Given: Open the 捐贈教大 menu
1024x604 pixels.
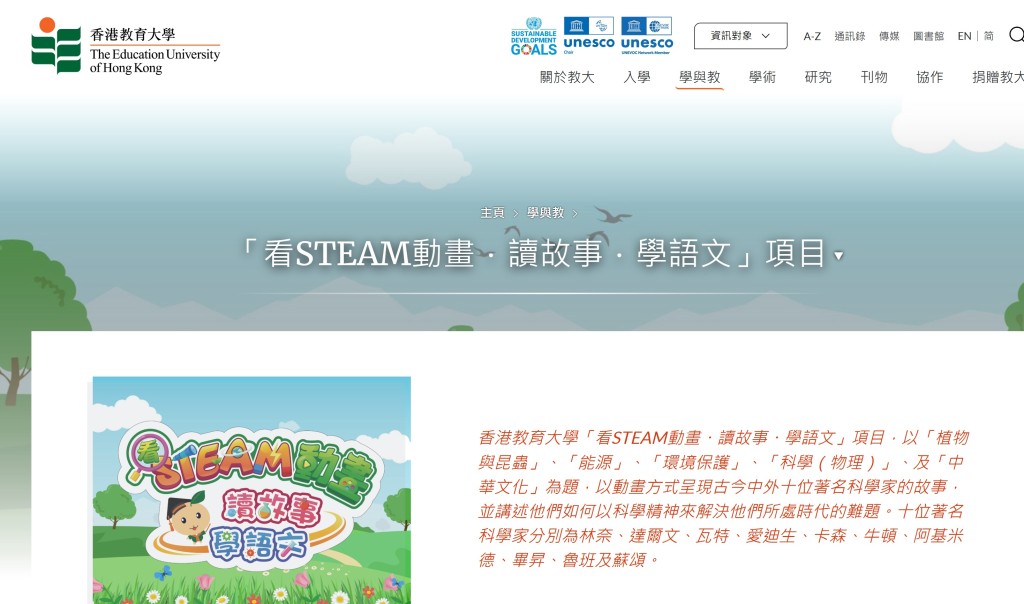Looking at the screenshot, I should point(998,77).
